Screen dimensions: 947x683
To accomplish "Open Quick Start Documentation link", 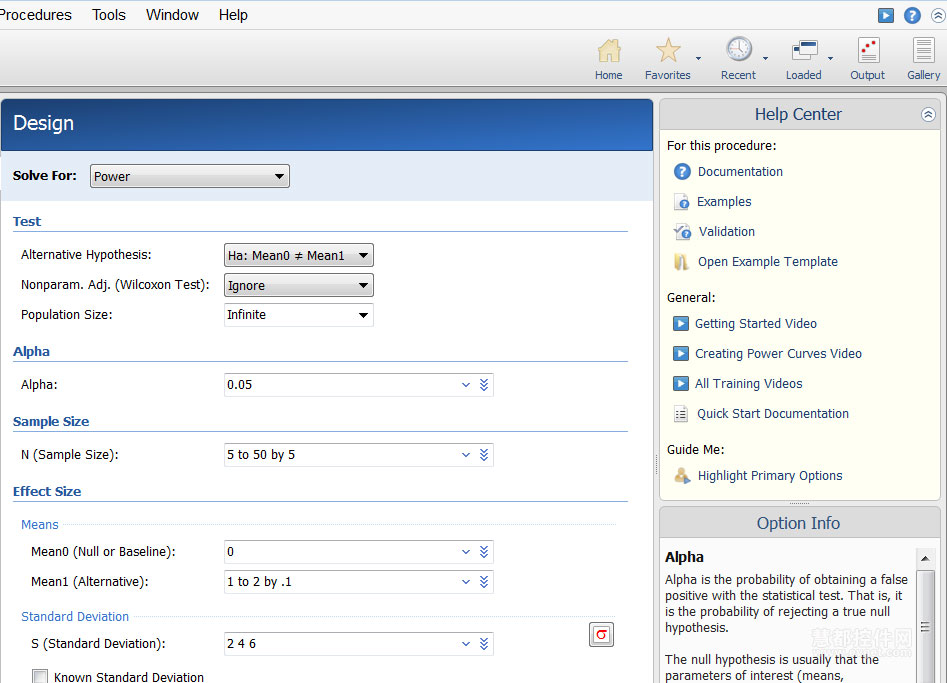I will [x=772, y=414].
